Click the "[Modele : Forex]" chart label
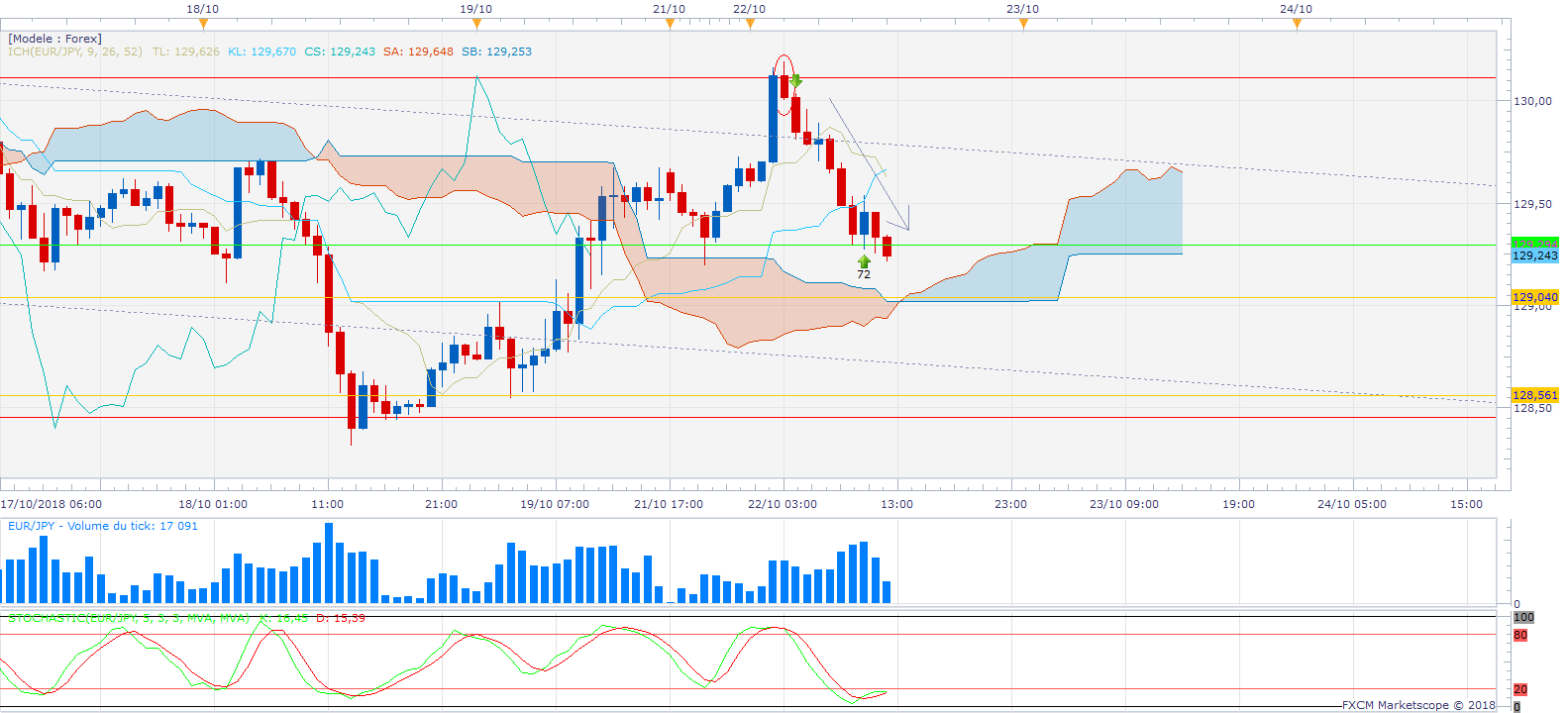Viewport: 1568px width, 713px height. tap(54, 39)
